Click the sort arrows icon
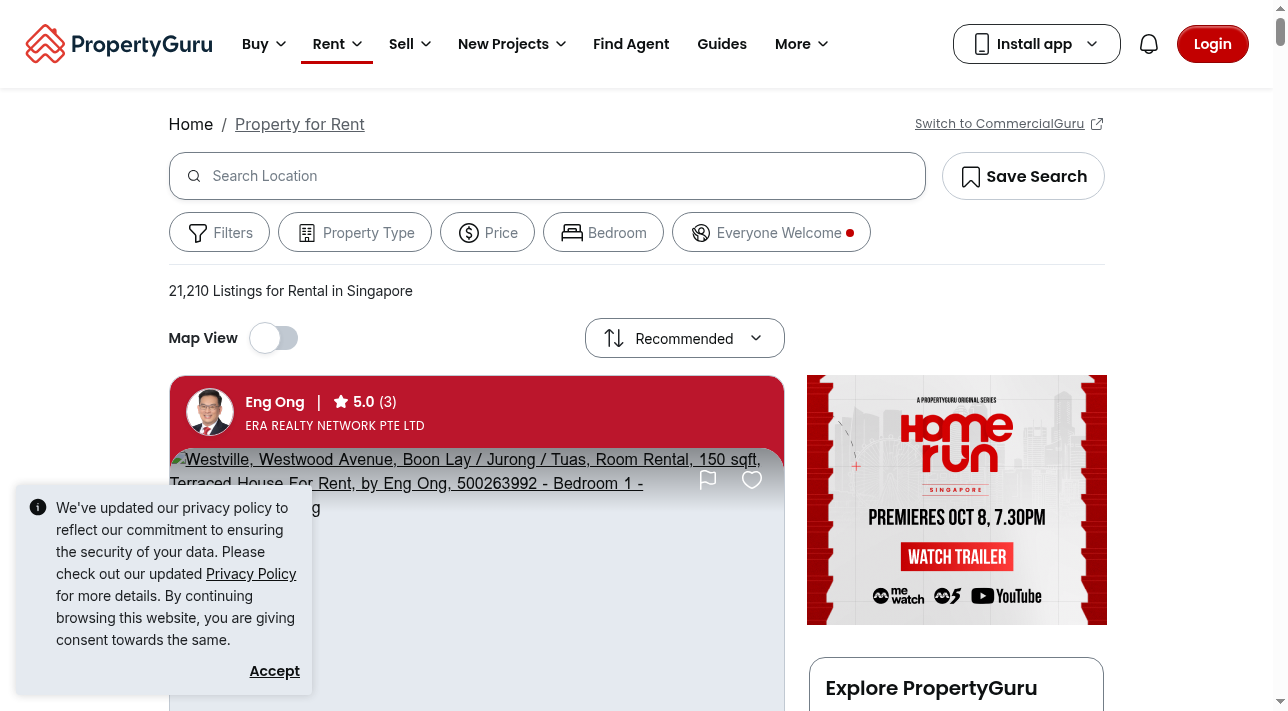Viewport: 1288px width, 711px height. (614, 338)
